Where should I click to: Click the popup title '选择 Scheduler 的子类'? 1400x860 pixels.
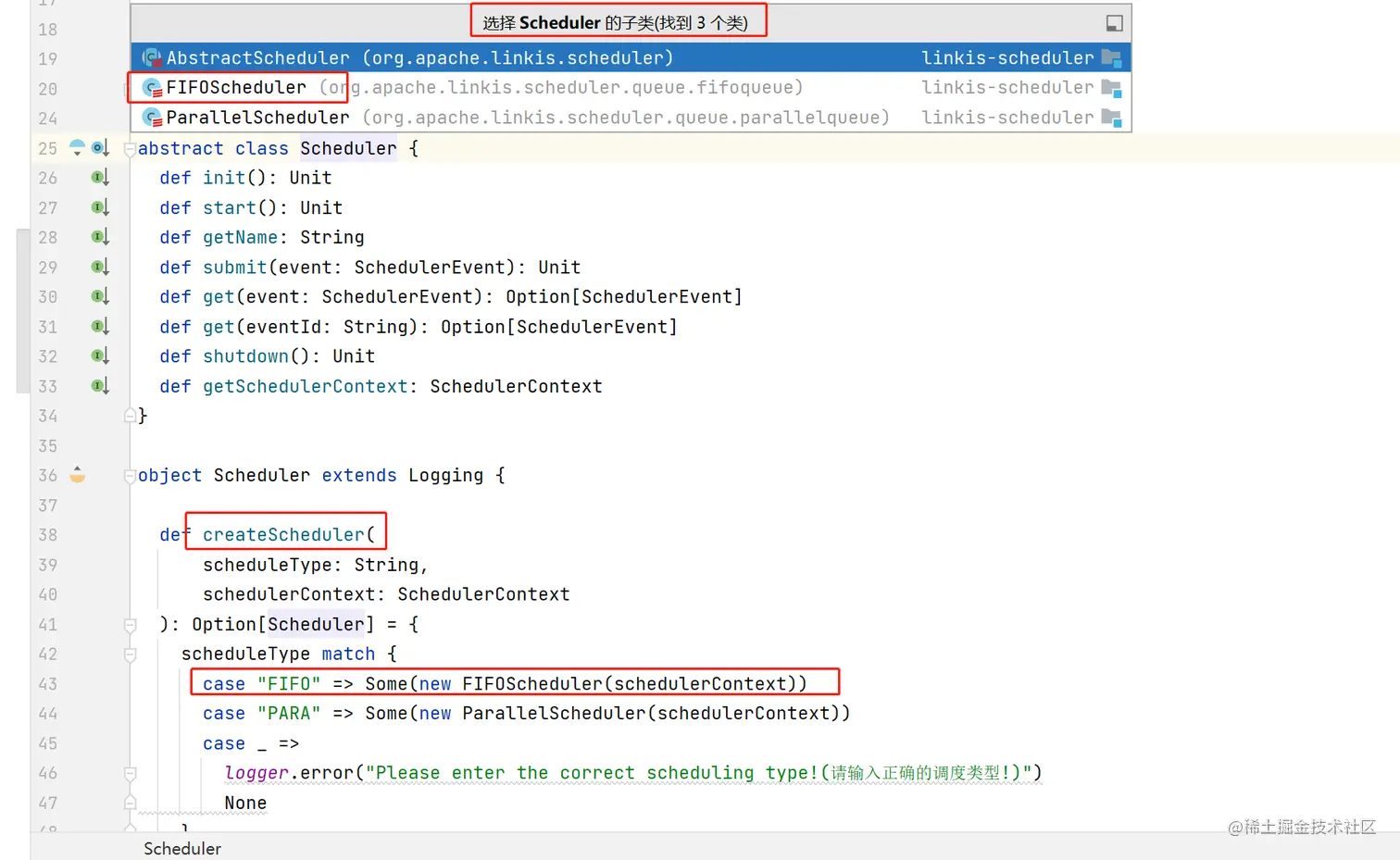coord(615,23)
